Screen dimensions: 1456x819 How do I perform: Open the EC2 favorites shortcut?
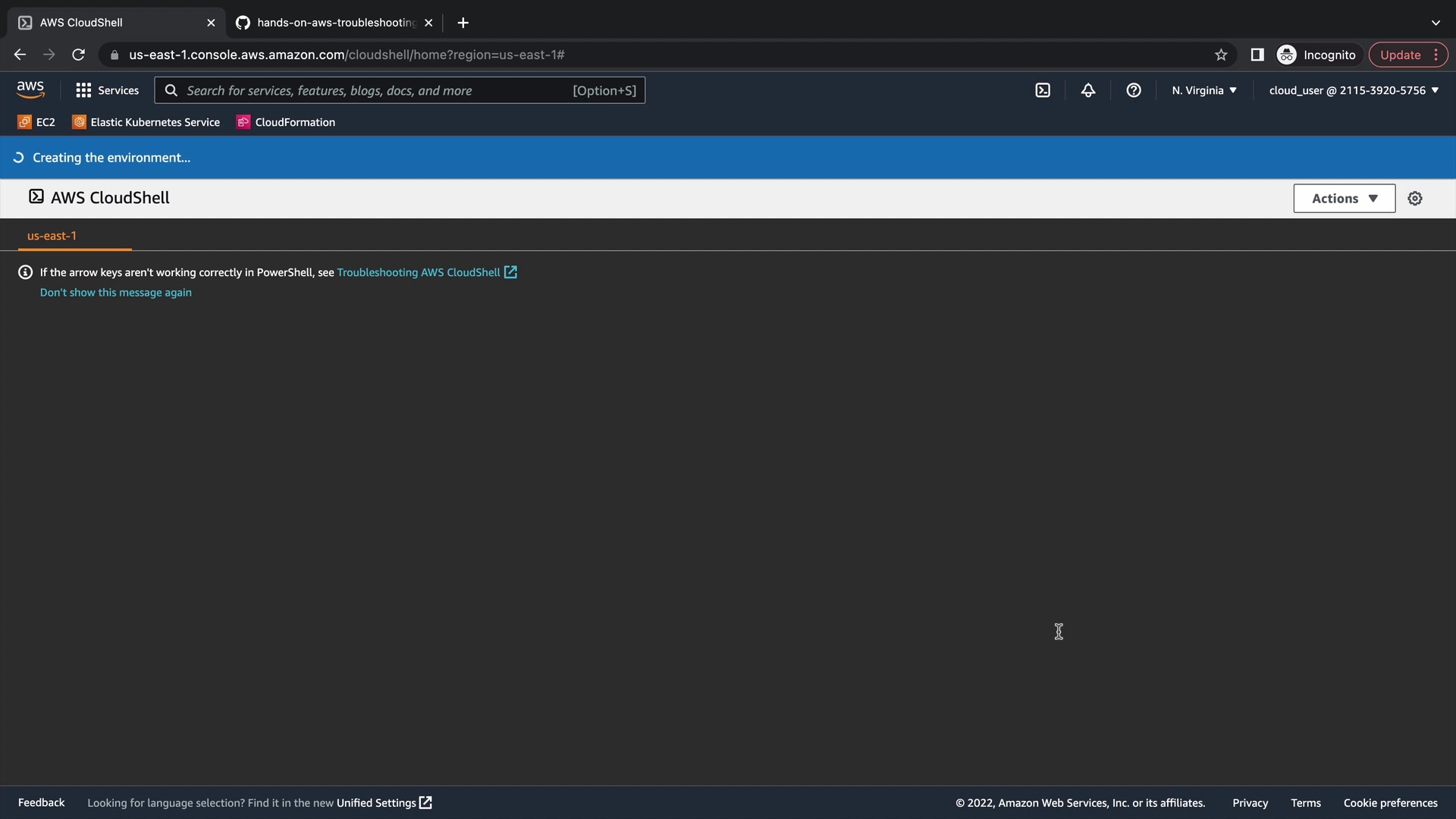tap(36, 122)
